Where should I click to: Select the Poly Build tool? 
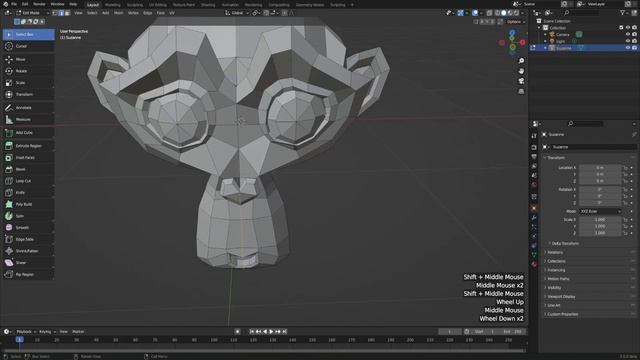point(28,204)
